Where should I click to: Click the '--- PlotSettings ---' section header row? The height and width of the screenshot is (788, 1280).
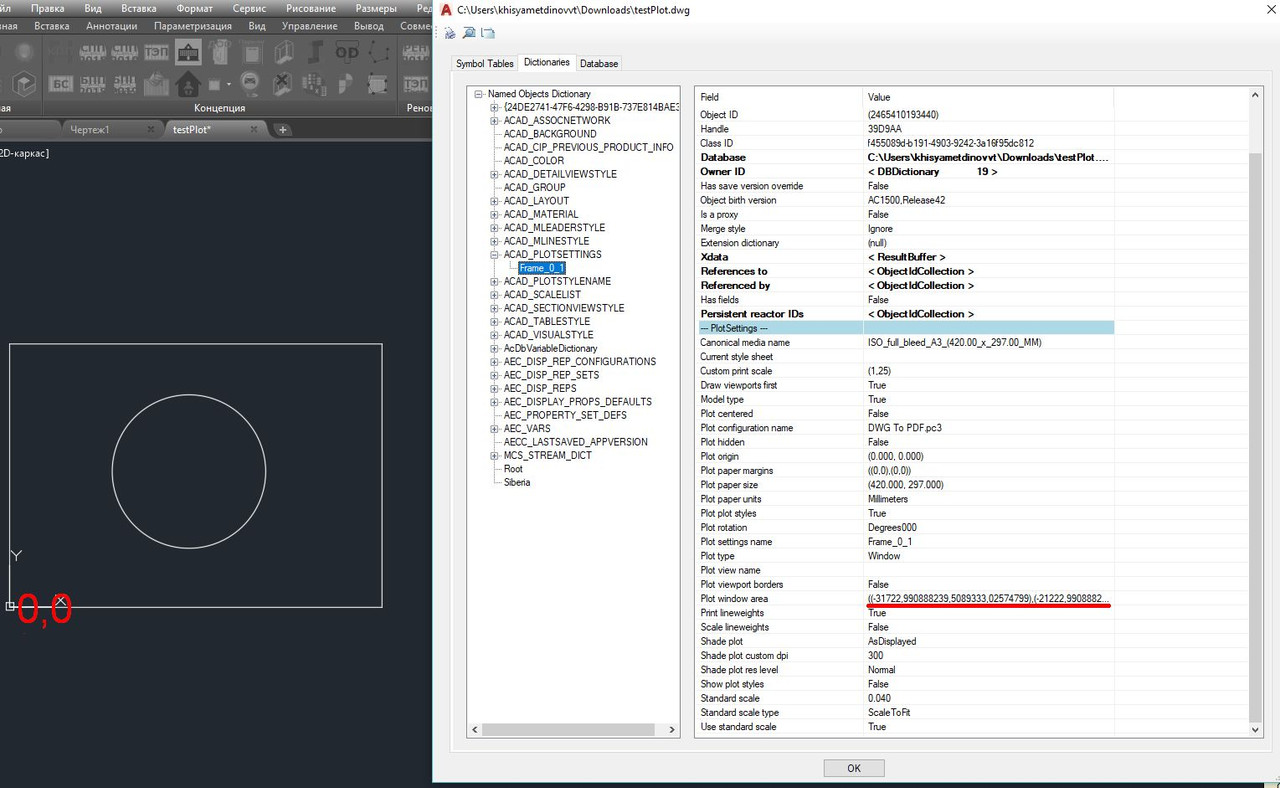tap(906, 328)
